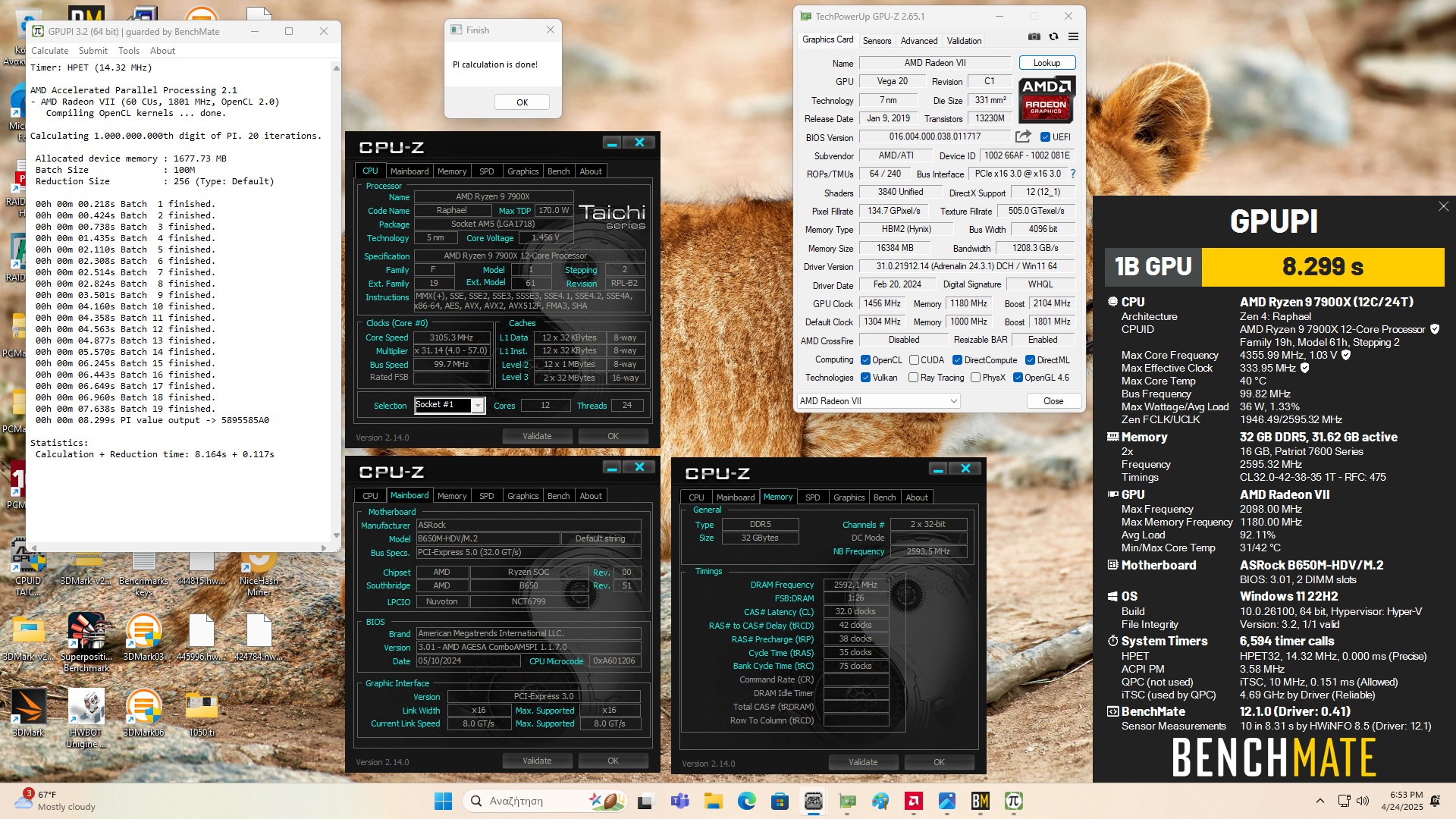The image size is (1456, 819).
Task: Open the About menu in GPUPI
Action: click(x=162, y=51)
